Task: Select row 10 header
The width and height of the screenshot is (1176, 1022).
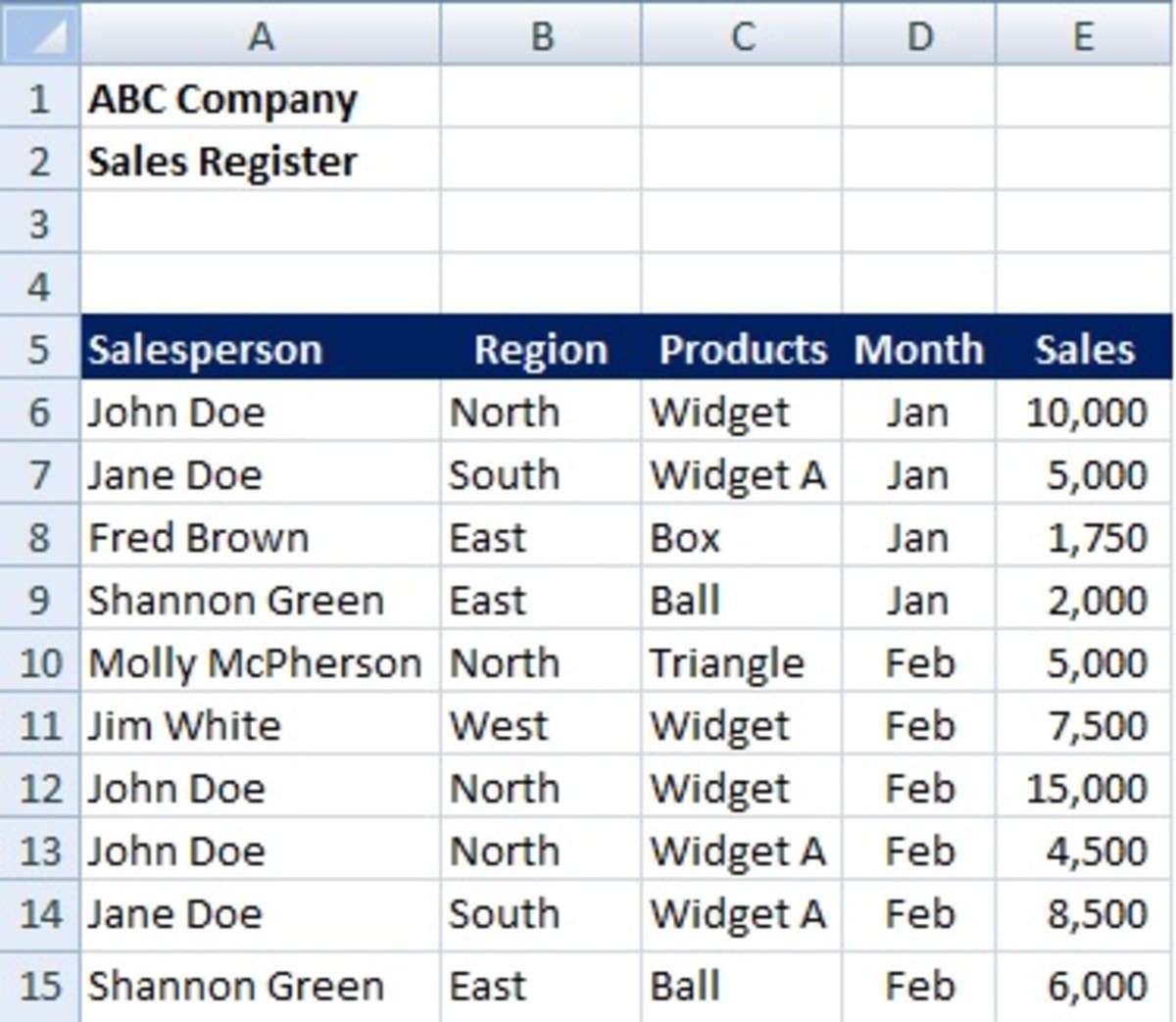Action: point(39,662)
